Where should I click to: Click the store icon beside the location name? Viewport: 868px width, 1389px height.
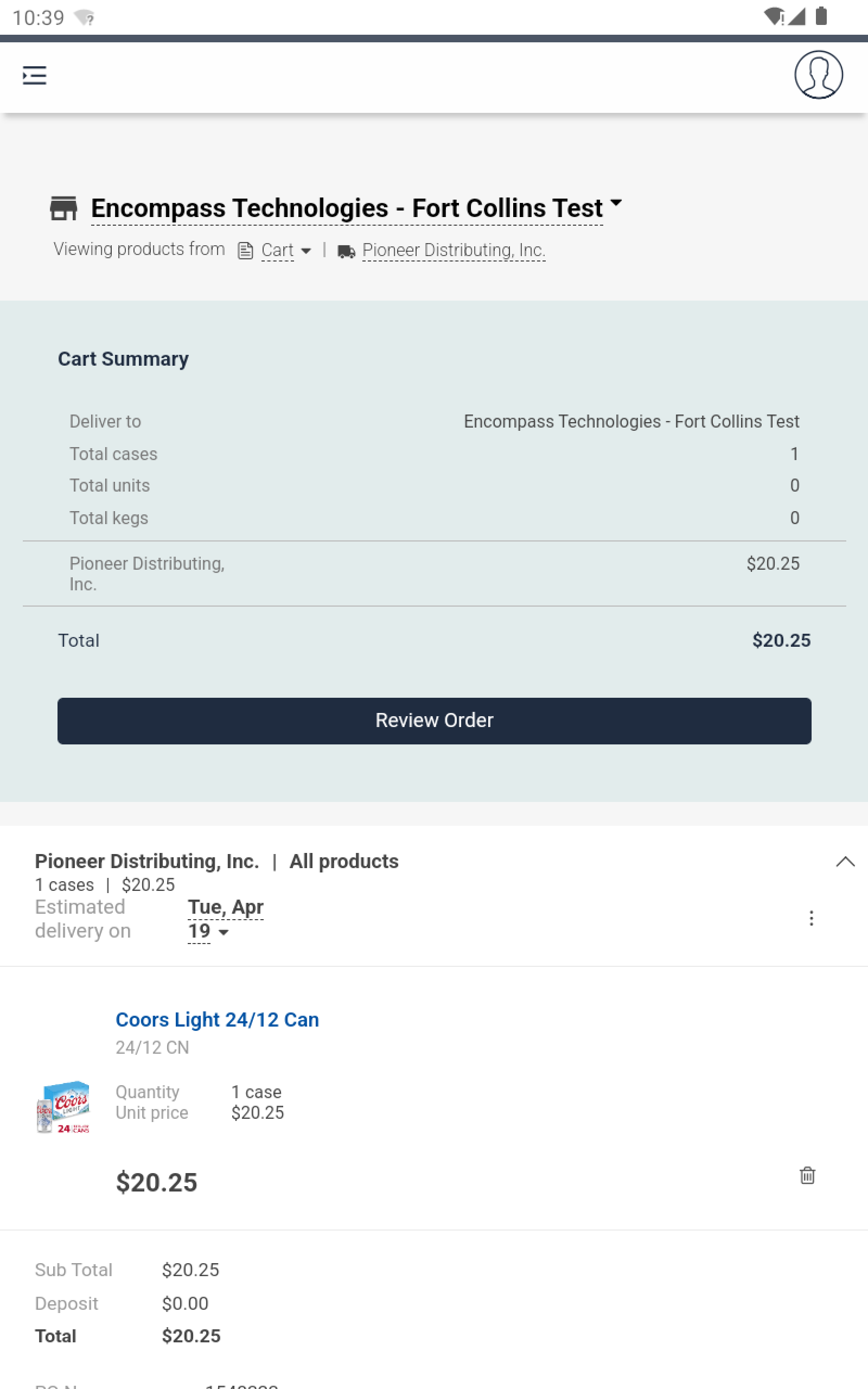(63, 208)
